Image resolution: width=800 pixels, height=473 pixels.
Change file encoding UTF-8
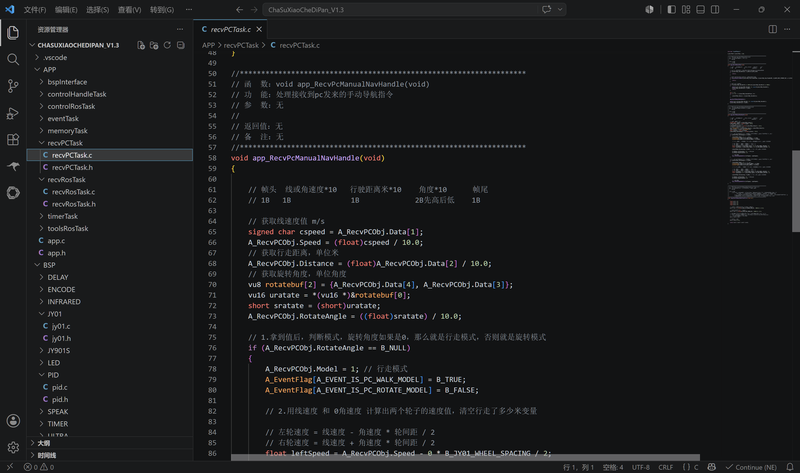tap(641, 467)
